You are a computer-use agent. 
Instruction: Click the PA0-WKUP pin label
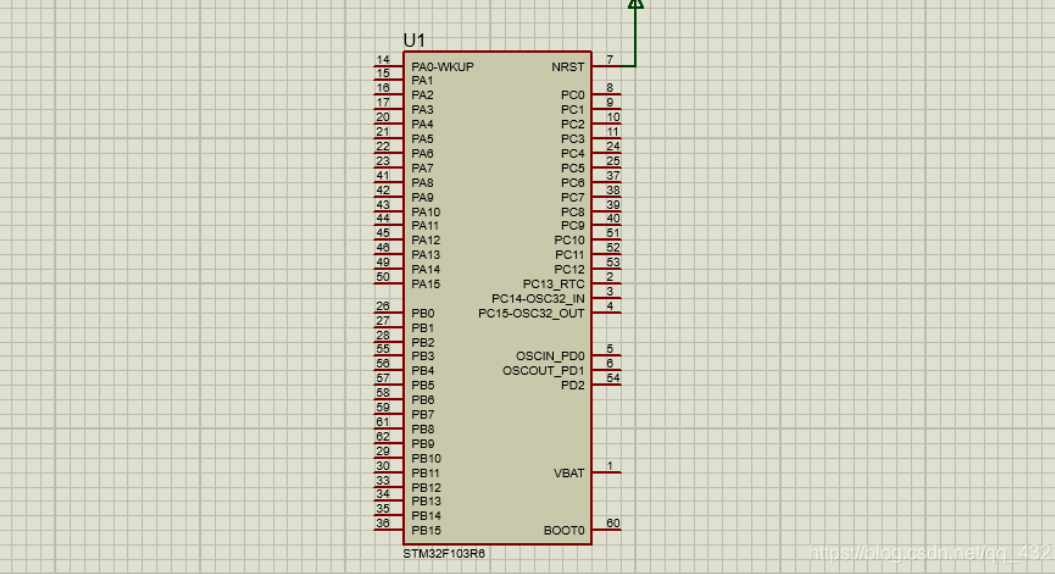(x=443, y=67)
